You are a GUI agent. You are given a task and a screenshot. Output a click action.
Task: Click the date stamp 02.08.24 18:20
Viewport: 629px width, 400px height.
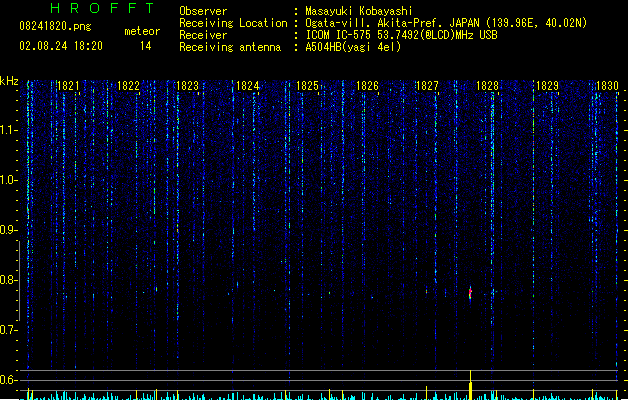pyautogui.click(x=61, y=46)
